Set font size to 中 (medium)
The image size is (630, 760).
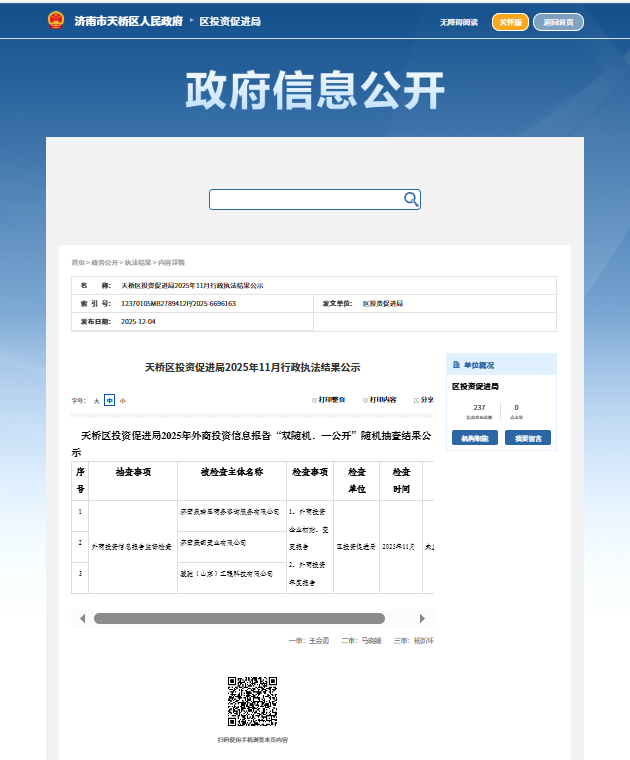click(109, 400)
